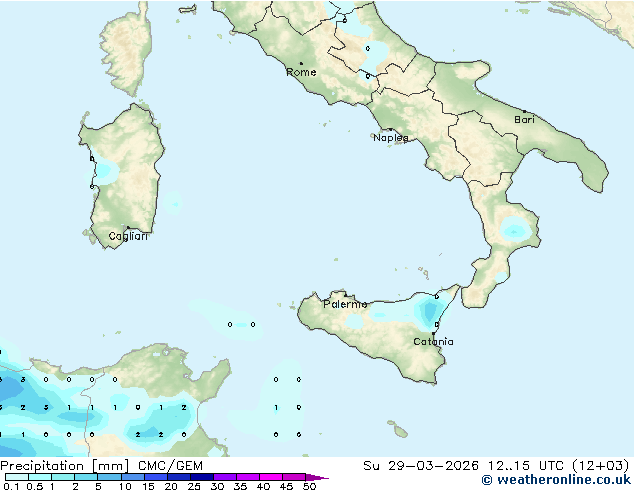Click the Catania city label

[433, 342]
